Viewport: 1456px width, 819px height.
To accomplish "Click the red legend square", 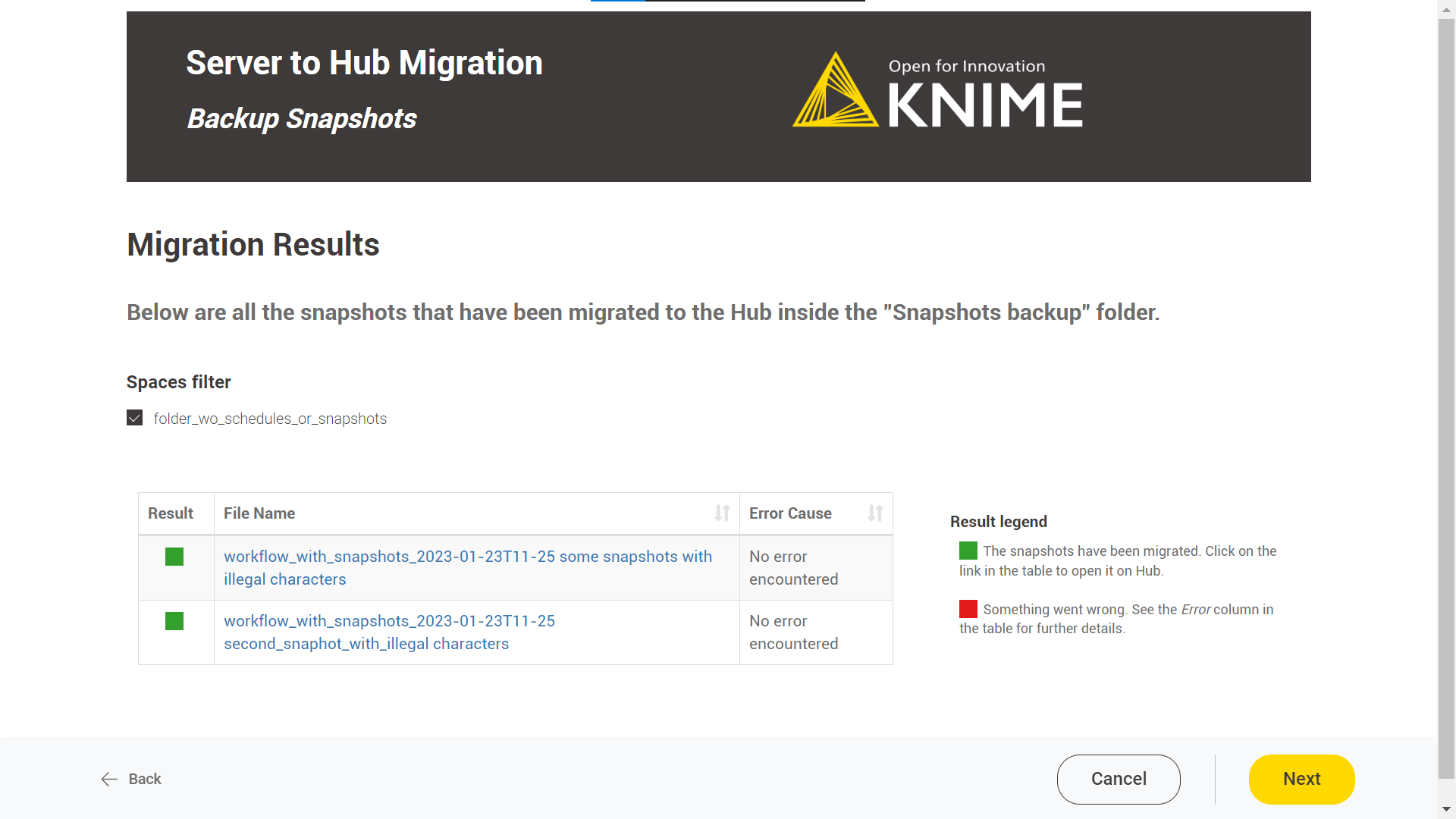I will (968, 609).
